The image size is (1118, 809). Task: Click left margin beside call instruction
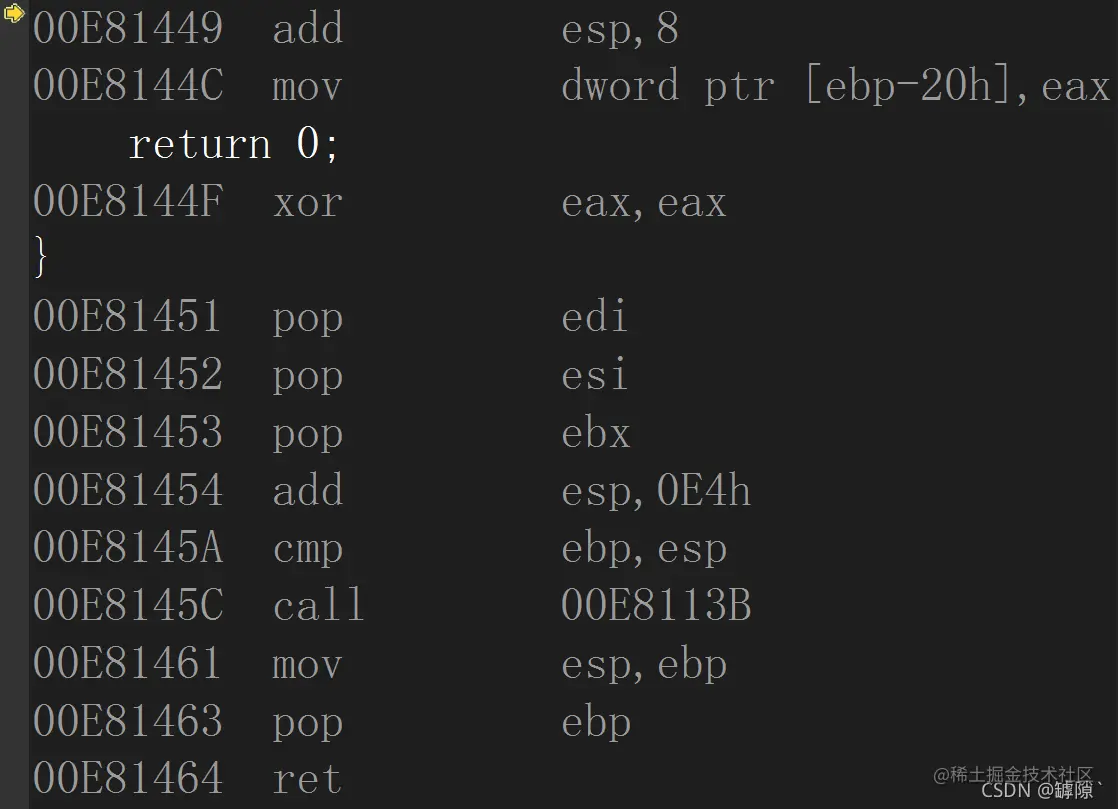click(x=14, y=605)
